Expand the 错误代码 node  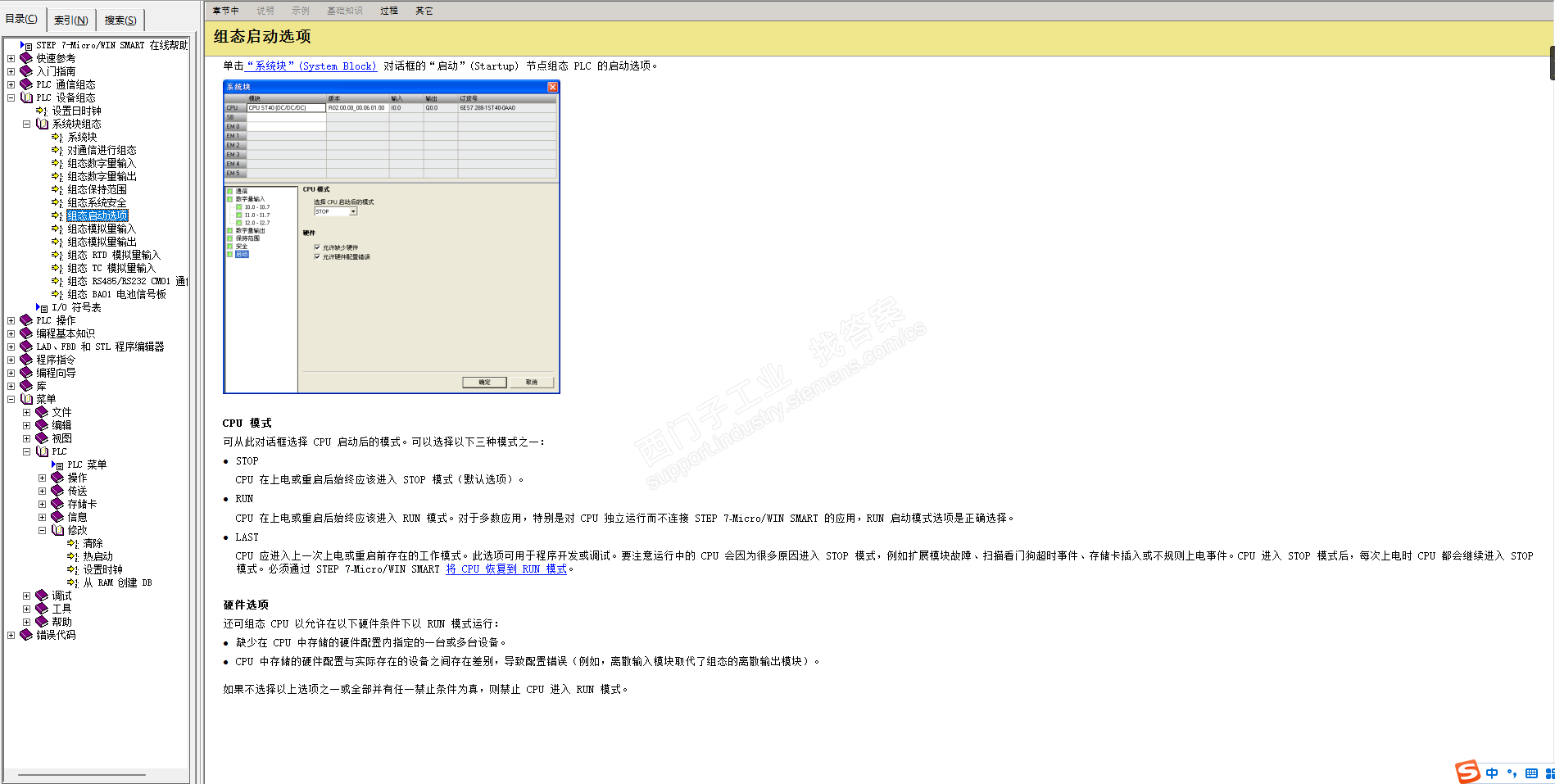(x=11, y=635)
